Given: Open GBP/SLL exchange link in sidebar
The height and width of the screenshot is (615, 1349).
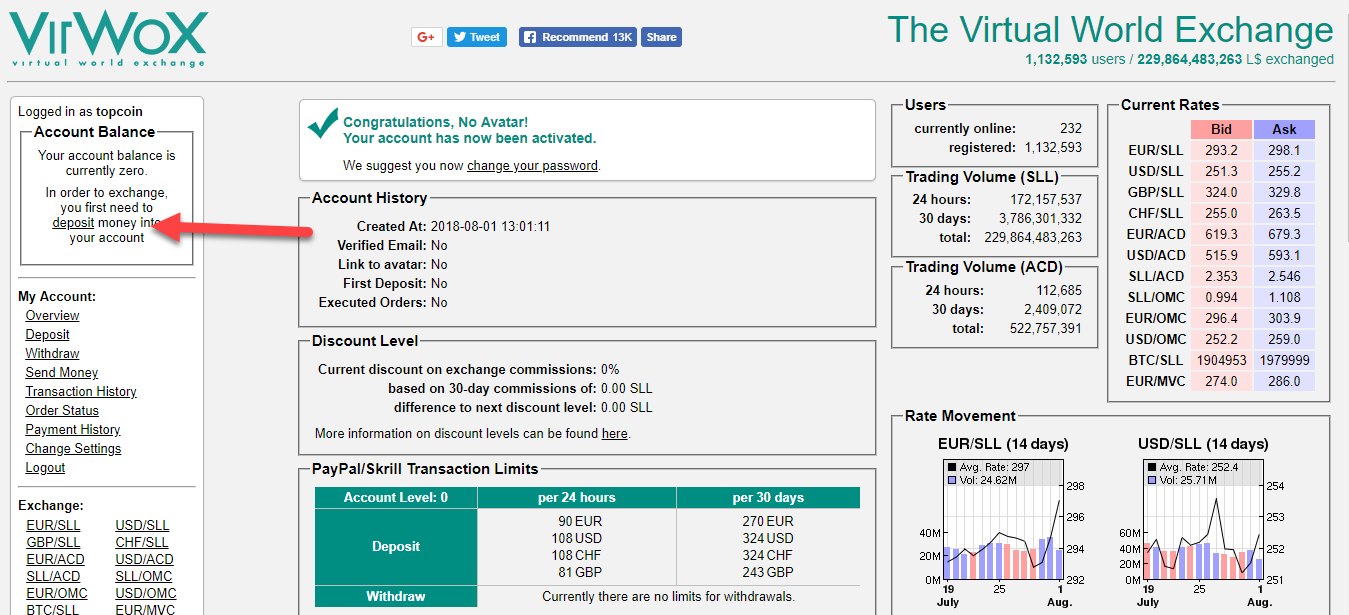Looking at the screenshot, I should tap(55, 542).
